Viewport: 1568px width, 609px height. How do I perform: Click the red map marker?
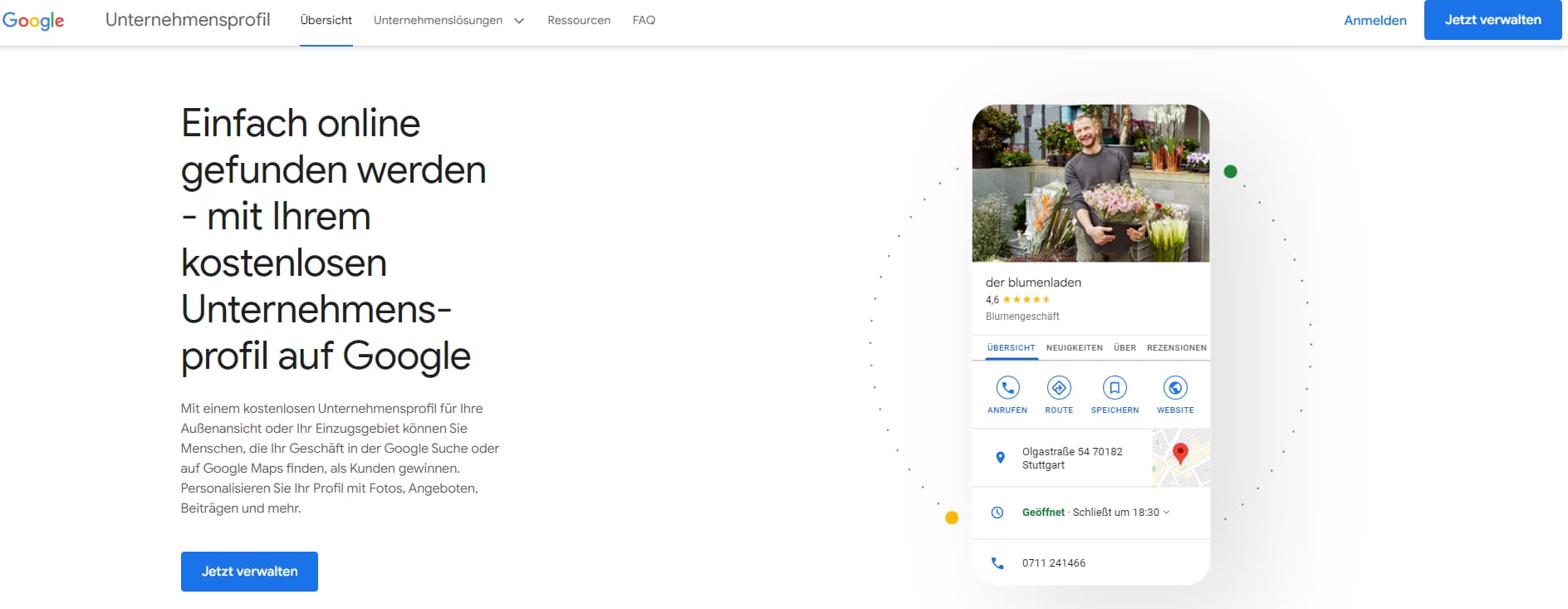coord(1180,453)
